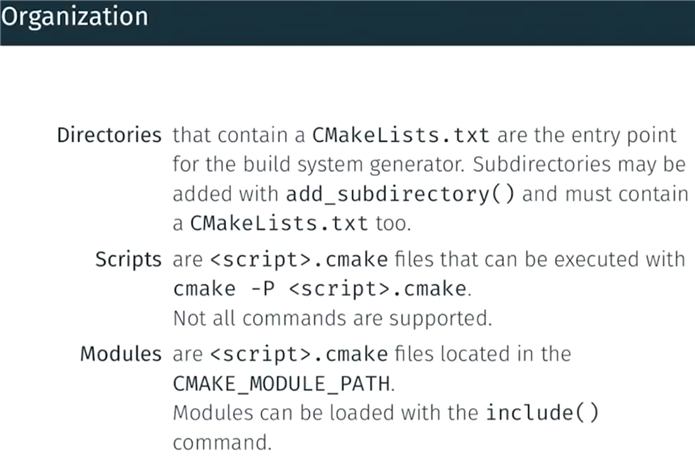Click <script>.cmake in the Scripts description
695x458 pixels.
point(299,260)
